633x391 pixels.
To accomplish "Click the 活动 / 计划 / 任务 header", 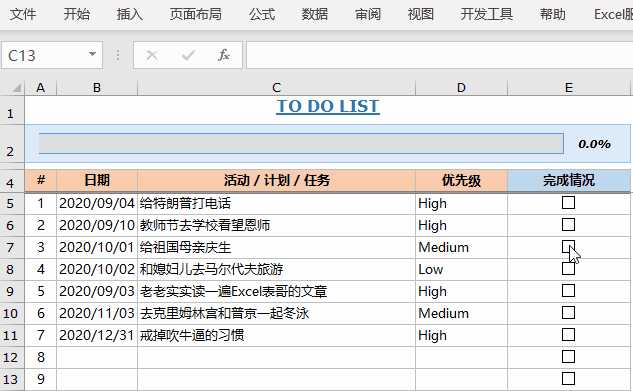I will click(x=277, y=180).
